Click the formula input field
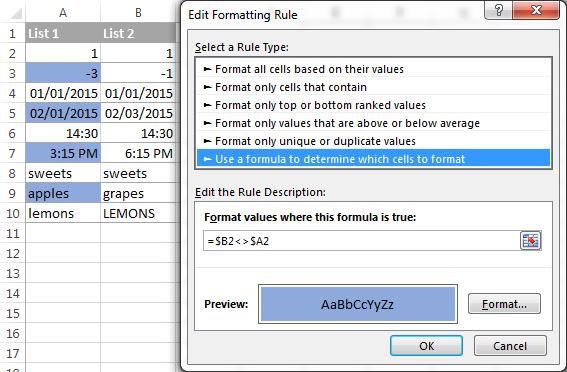This screenshot has height=372, width=567. [362, 241]
